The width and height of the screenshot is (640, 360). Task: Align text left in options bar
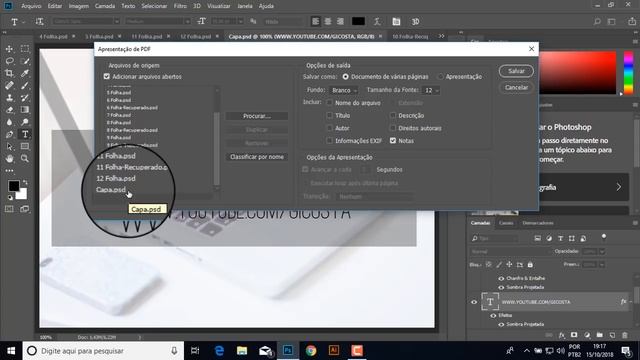click(315, 22)
